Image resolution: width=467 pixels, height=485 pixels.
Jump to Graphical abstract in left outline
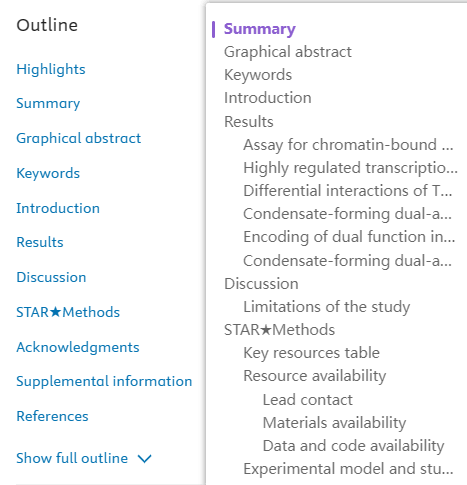(79, 138)
